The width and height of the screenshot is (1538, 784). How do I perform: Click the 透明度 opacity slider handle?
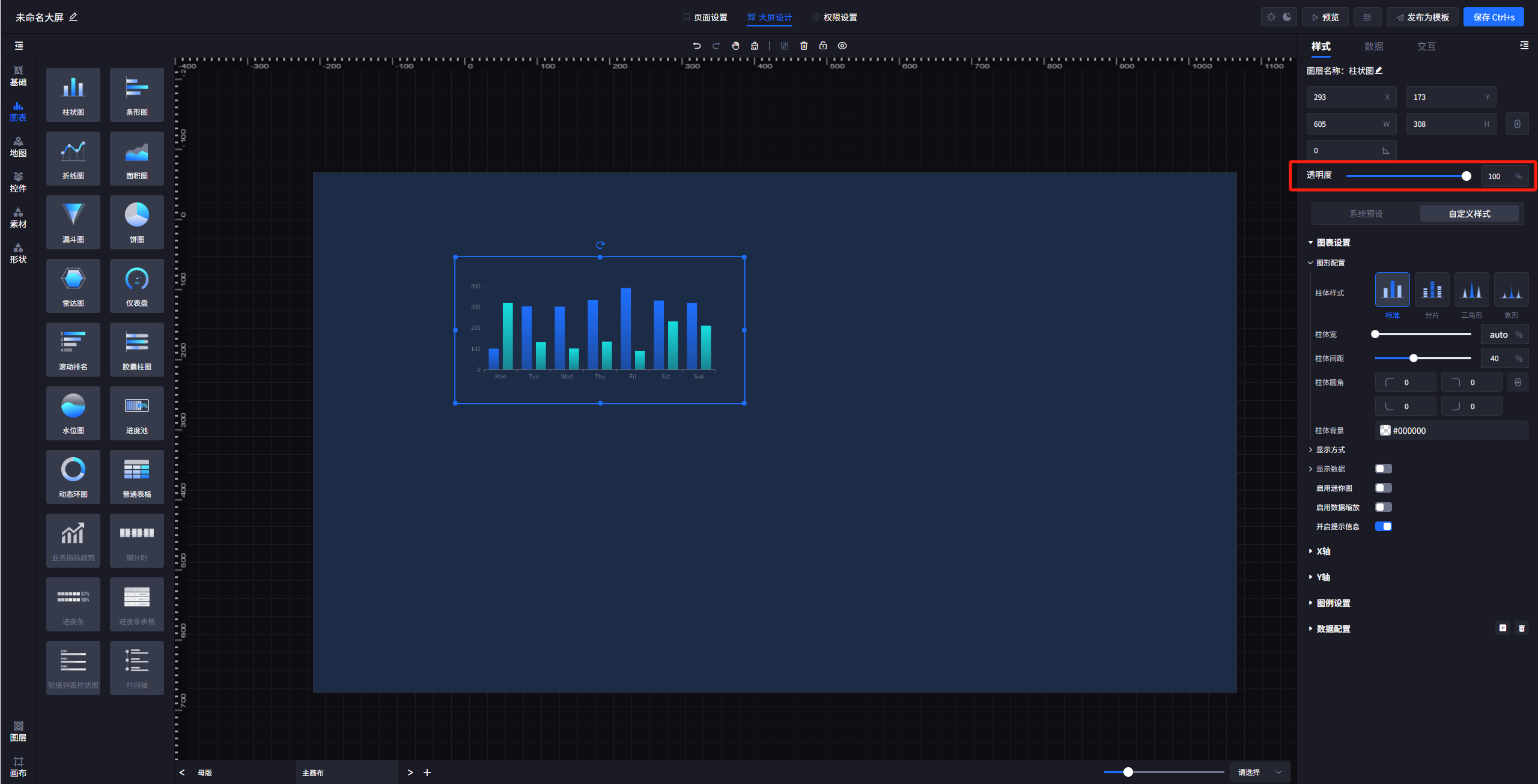[x=1467, y=176]
